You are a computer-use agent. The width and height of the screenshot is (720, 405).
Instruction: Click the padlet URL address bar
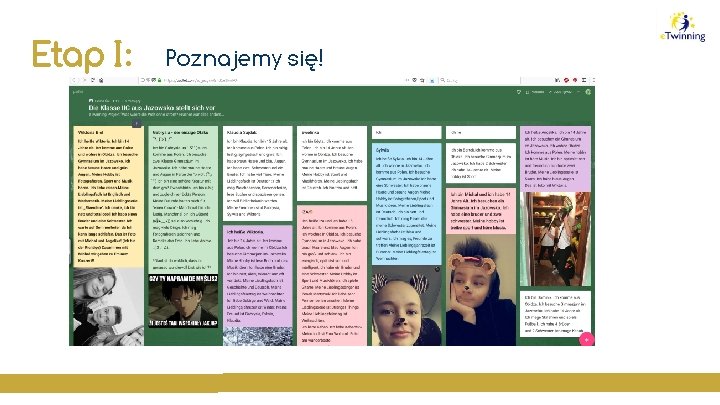click(x=271, y=80)
